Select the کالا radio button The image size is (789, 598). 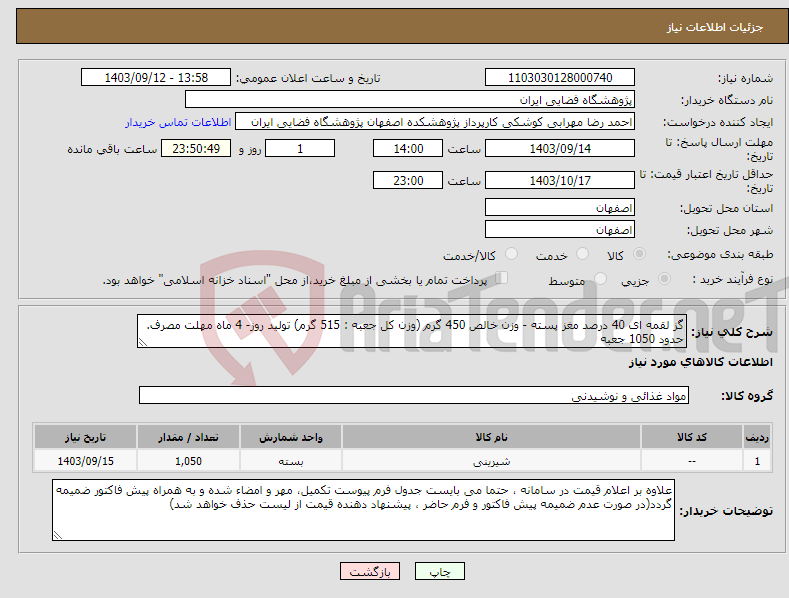click(639, 254)
